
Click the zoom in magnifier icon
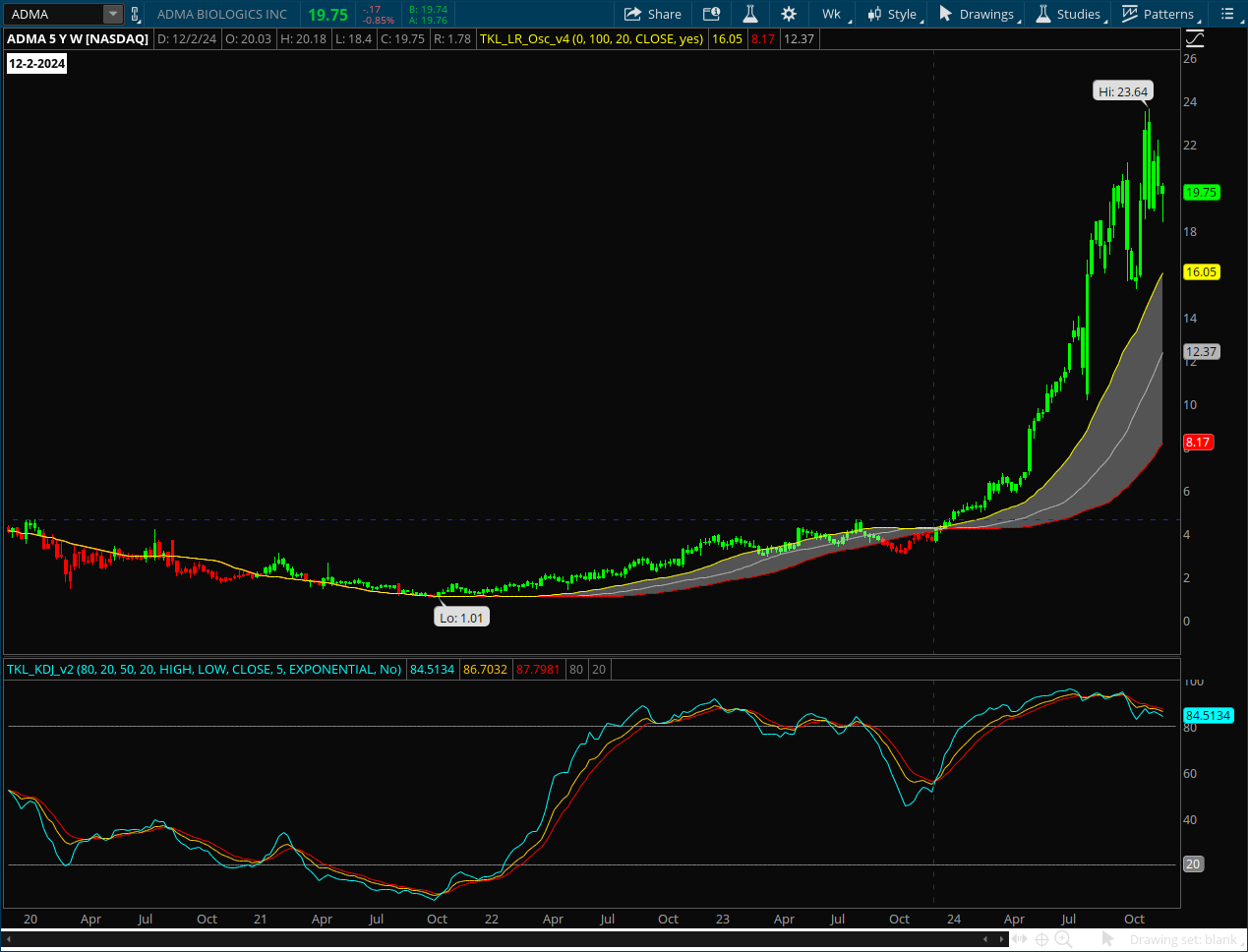coord(1063,939)
